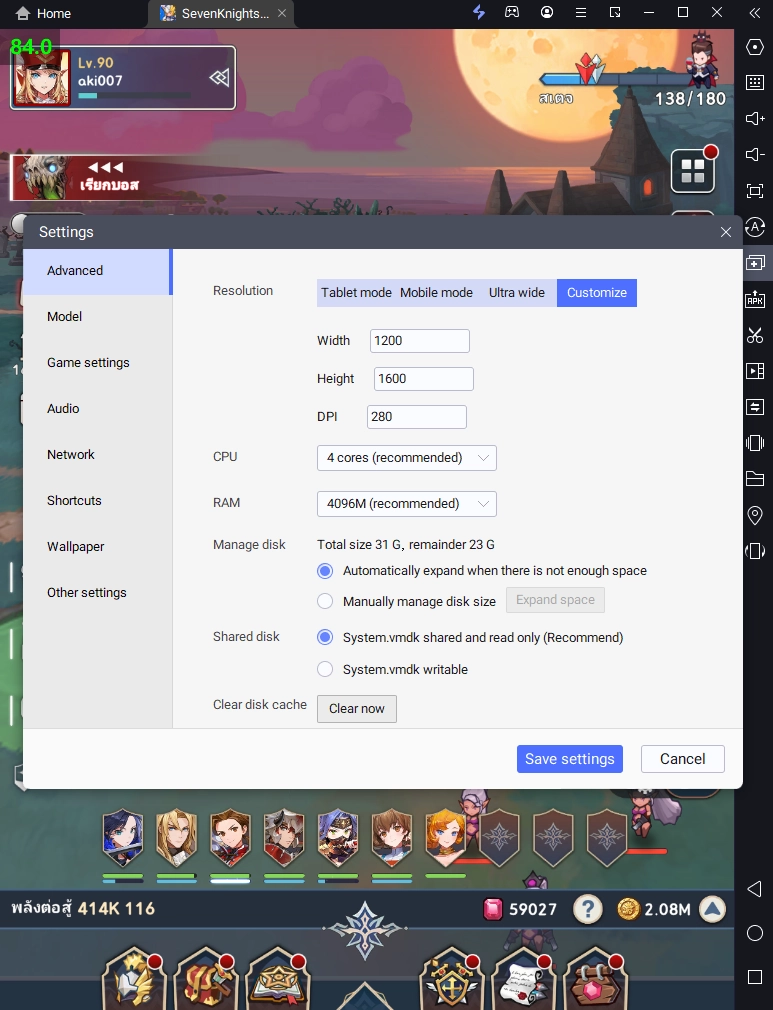Open the shared folder icon
The height and width of the screenshot is (1010, 773).
tap(755, 479)
